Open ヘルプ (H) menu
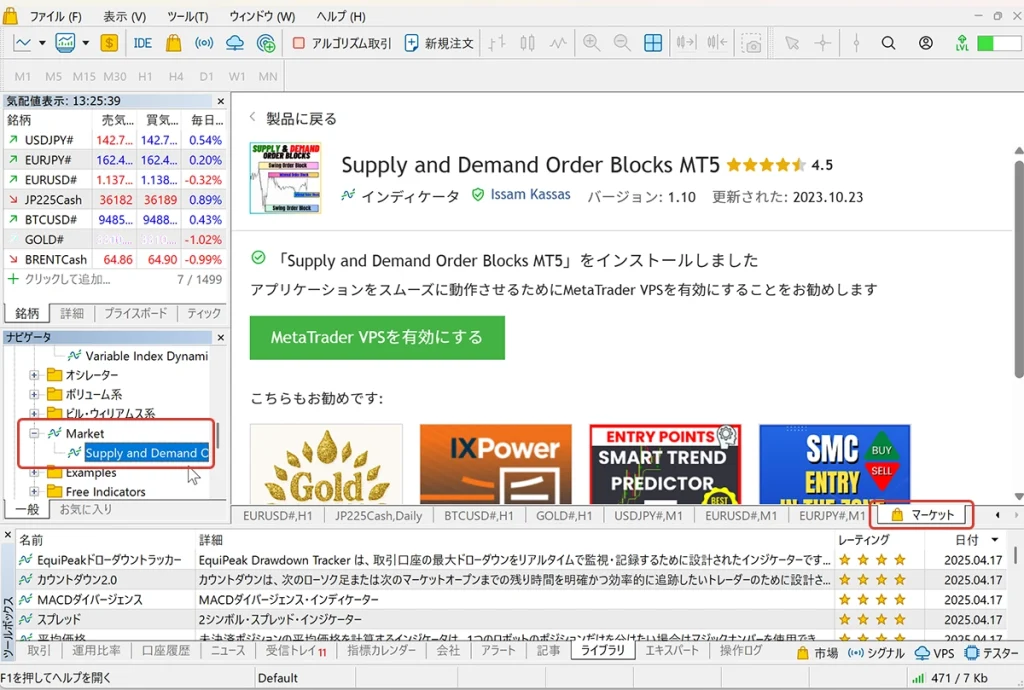This screenshot has height=690, width=1024. tap(341, 16)
